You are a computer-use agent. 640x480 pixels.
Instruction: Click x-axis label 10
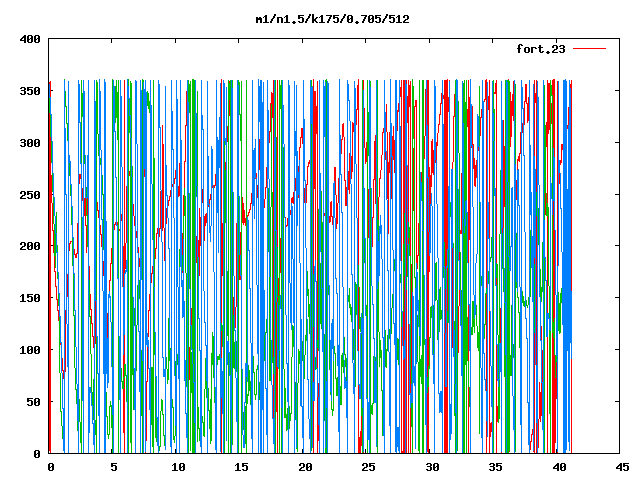[178, 467]
